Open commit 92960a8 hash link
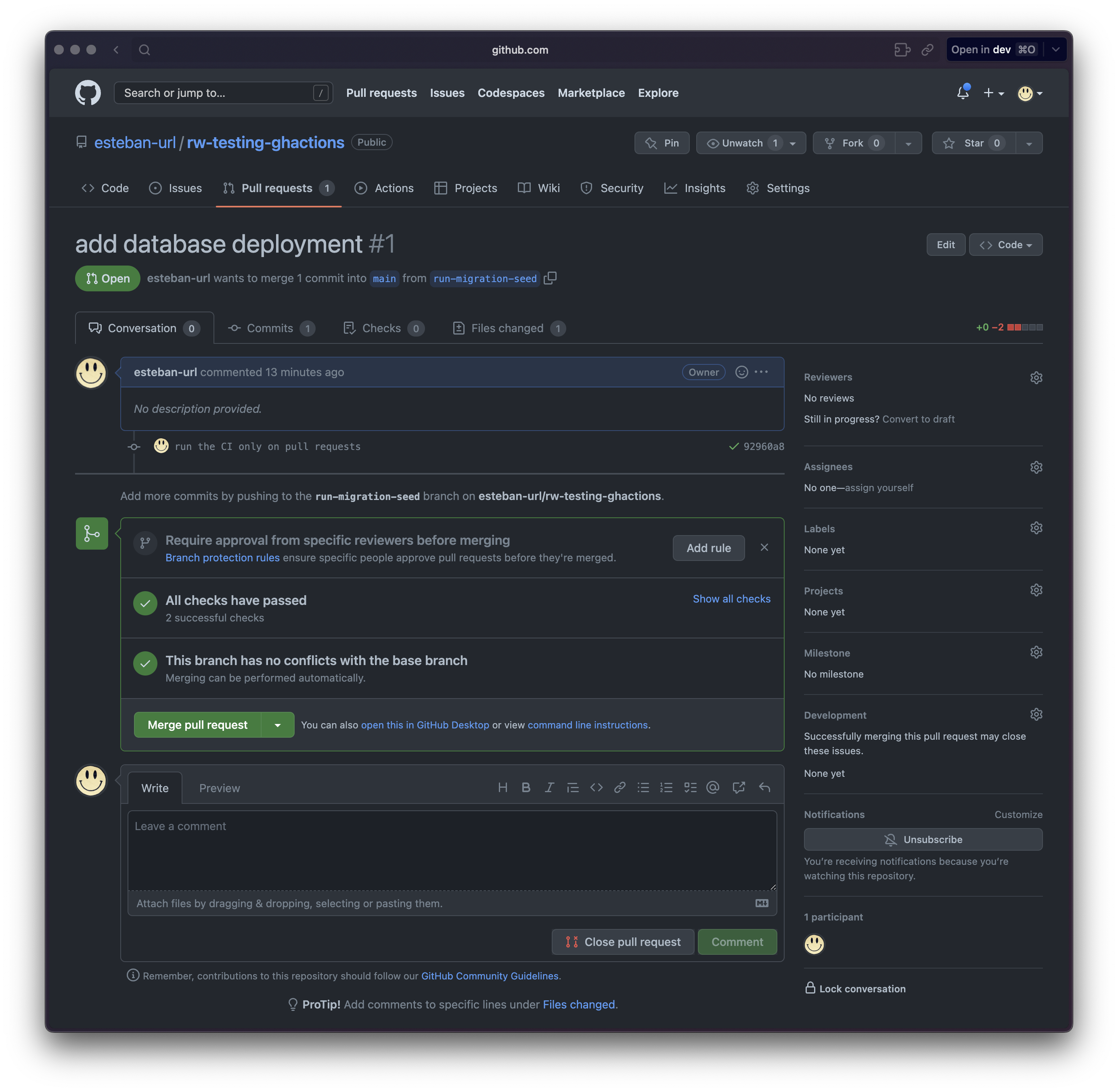Screen dimensions: 1118x1092 (764, 446)
